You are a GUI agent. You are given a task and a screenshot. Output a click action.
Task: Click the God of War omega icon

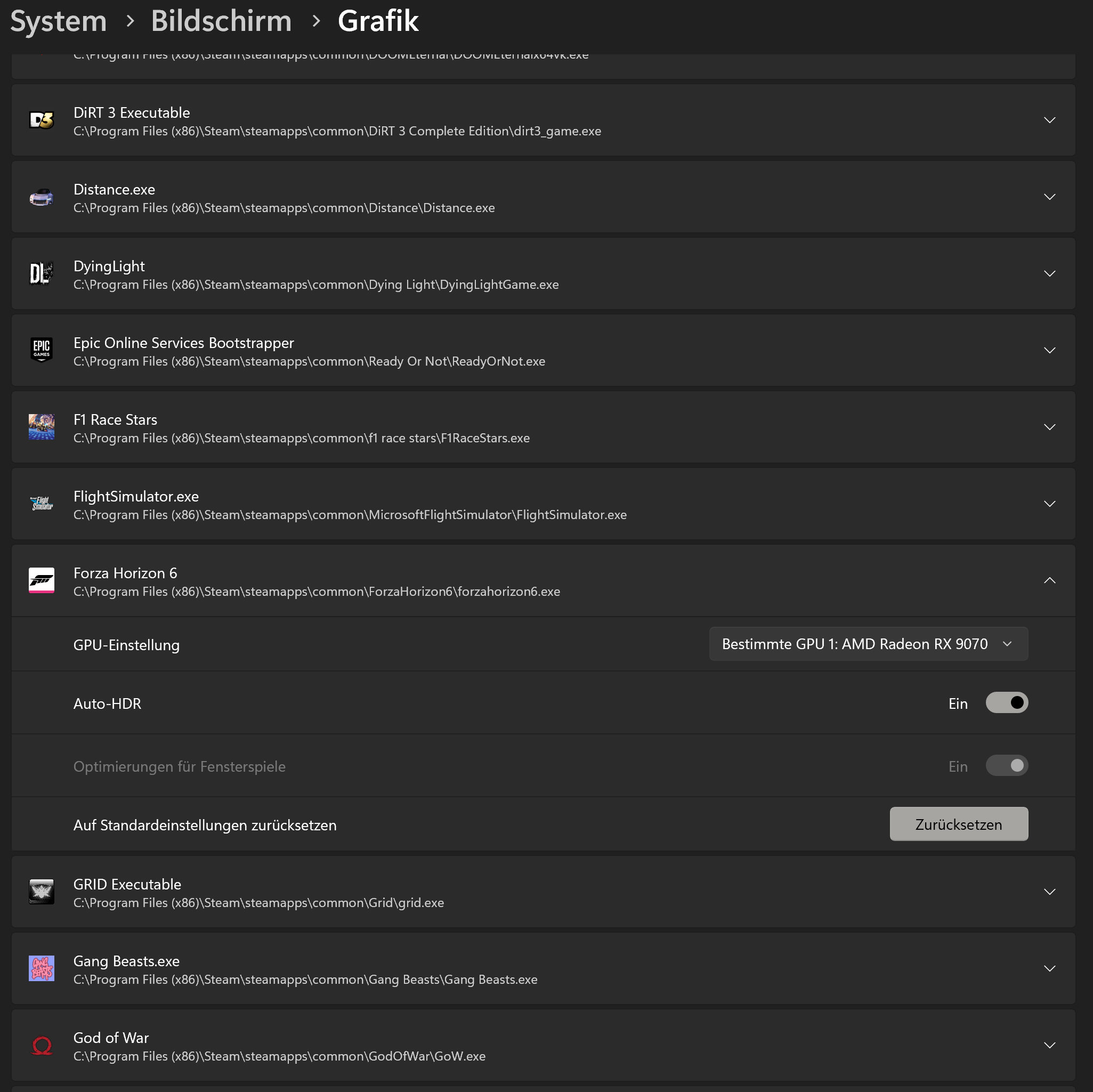41,1046
